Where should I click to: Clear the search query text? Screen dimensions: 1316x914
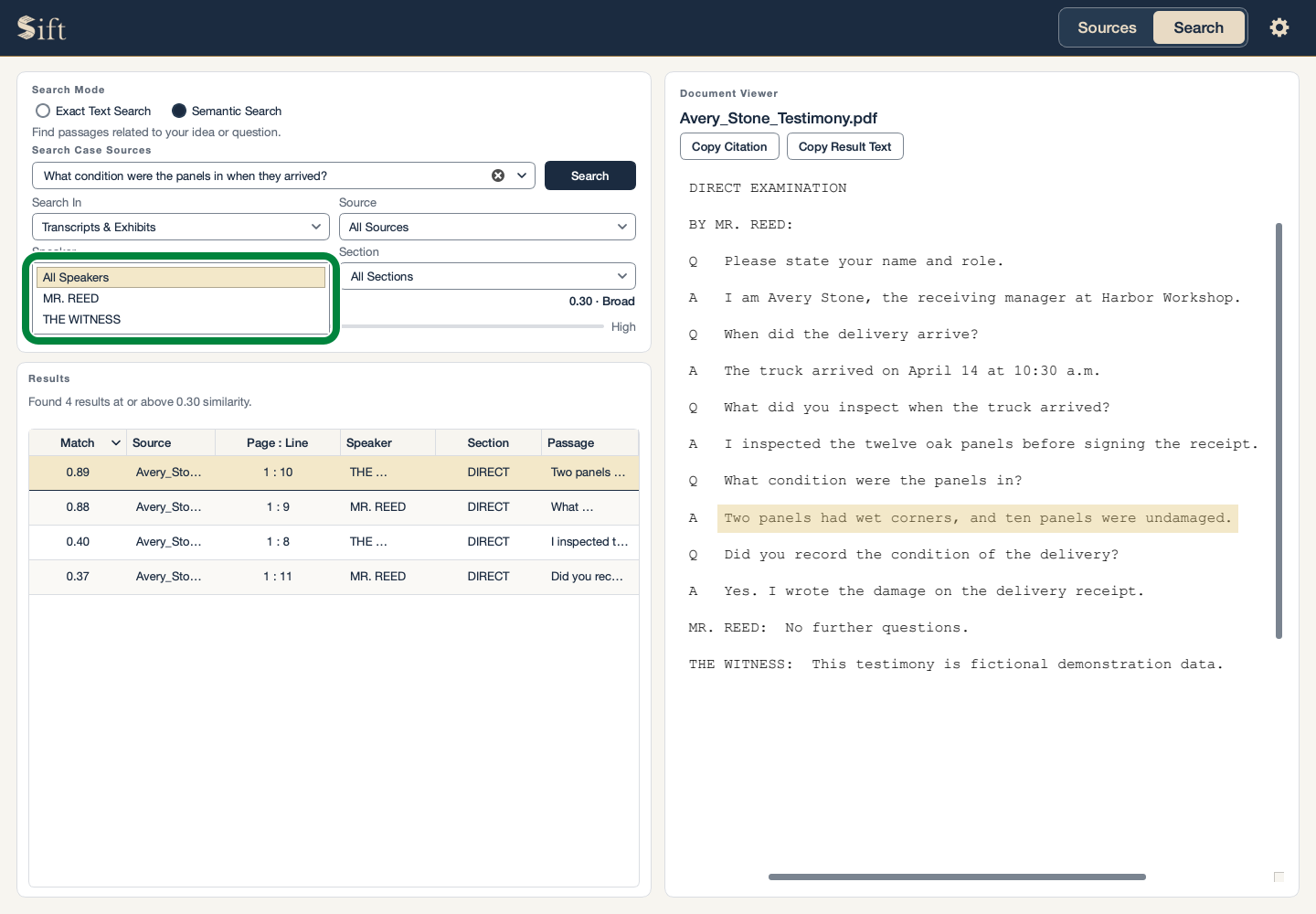[498, 175]
